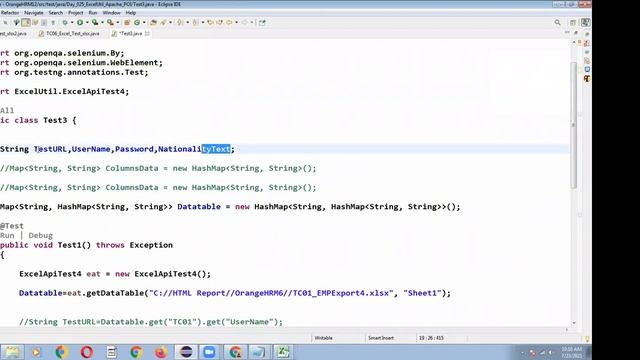Click the Debug (bug) toolbar icon

point(65,22)
